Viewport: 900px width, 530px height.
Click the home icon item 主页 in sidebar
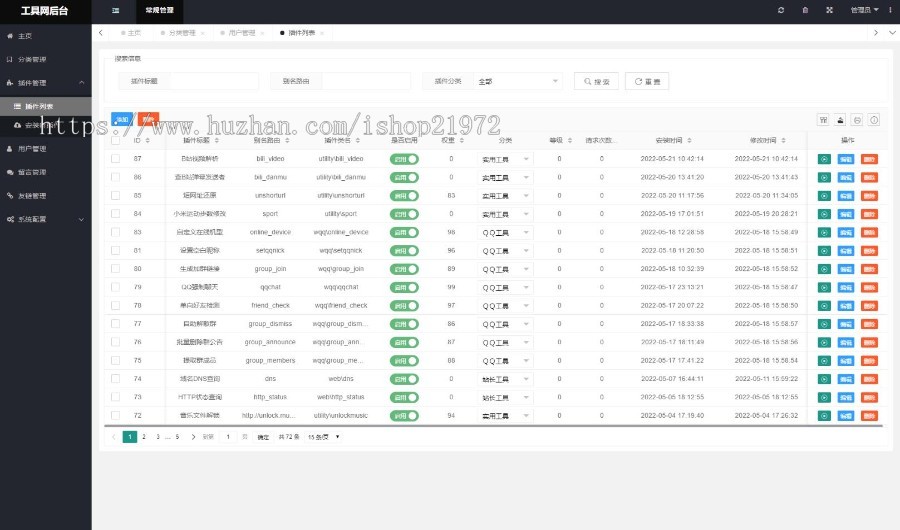coord(46,36)
